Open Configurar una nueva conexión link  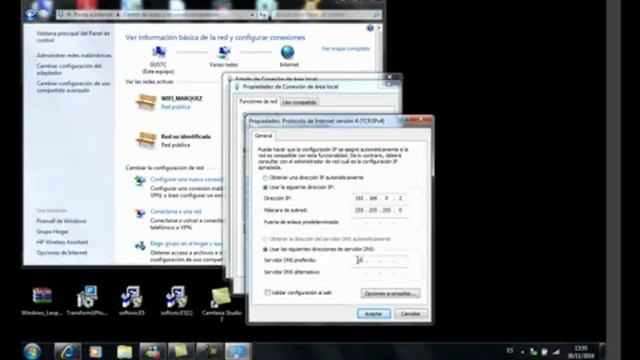click(187, 179)
